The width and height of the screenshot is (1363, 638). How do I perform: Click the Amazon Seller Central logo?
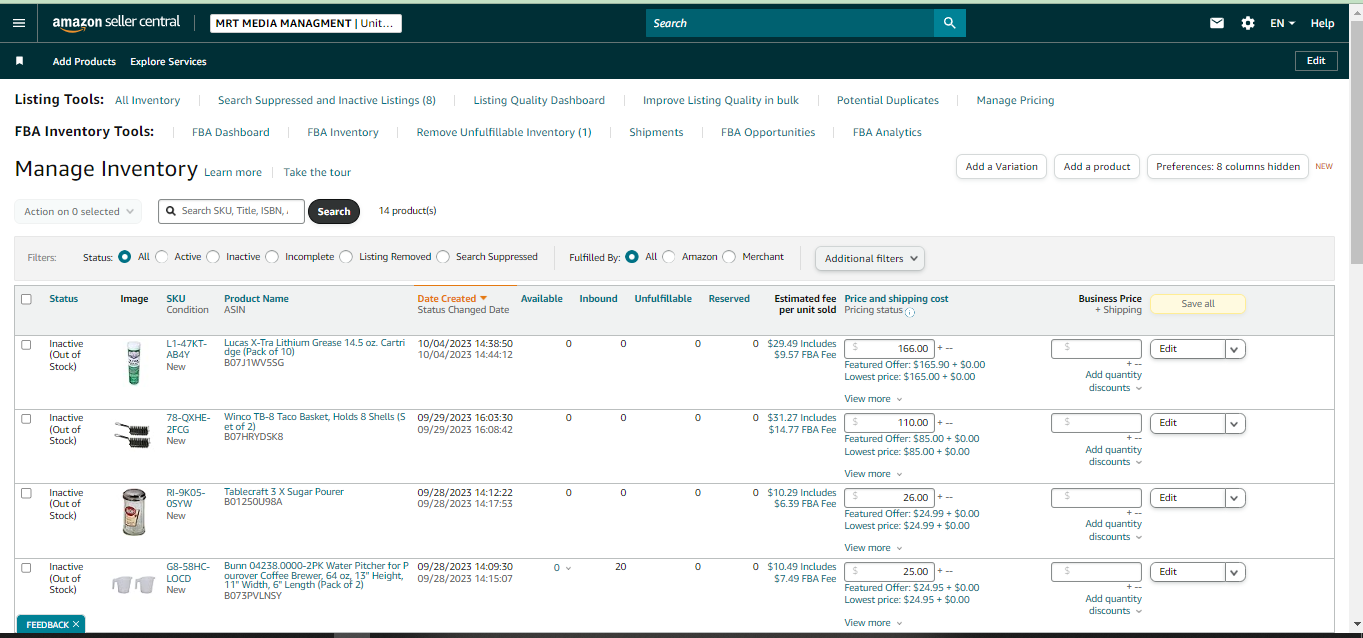(x=117, y=23)
